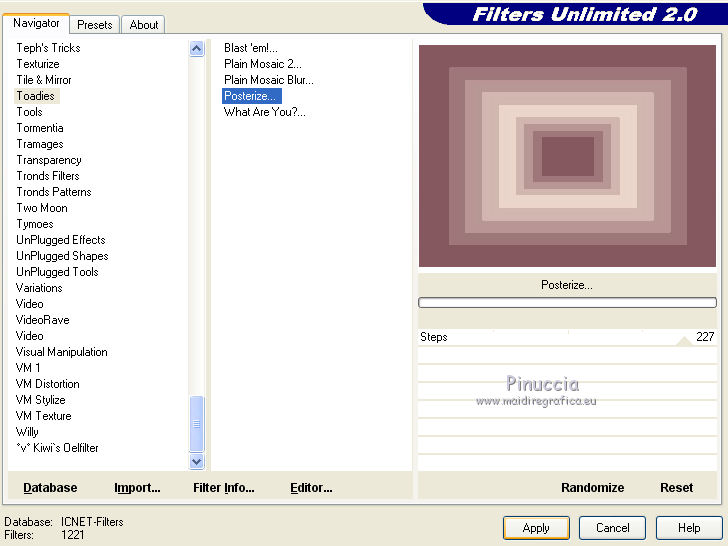Select the VideoRave category
The height and width of the screenshot is (546, 728).
43,320
